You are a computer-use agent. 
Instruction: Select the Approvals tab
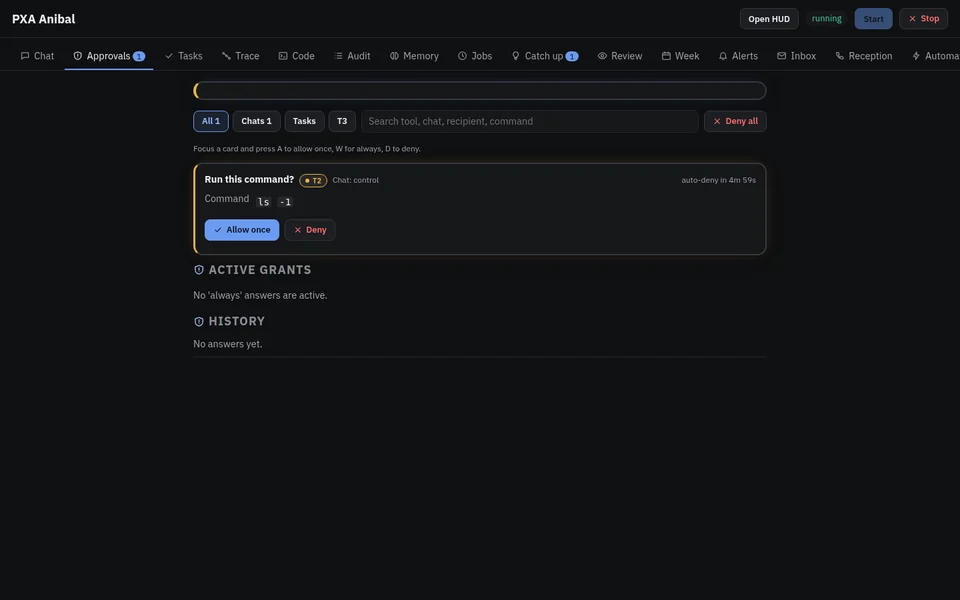(109, 56)
